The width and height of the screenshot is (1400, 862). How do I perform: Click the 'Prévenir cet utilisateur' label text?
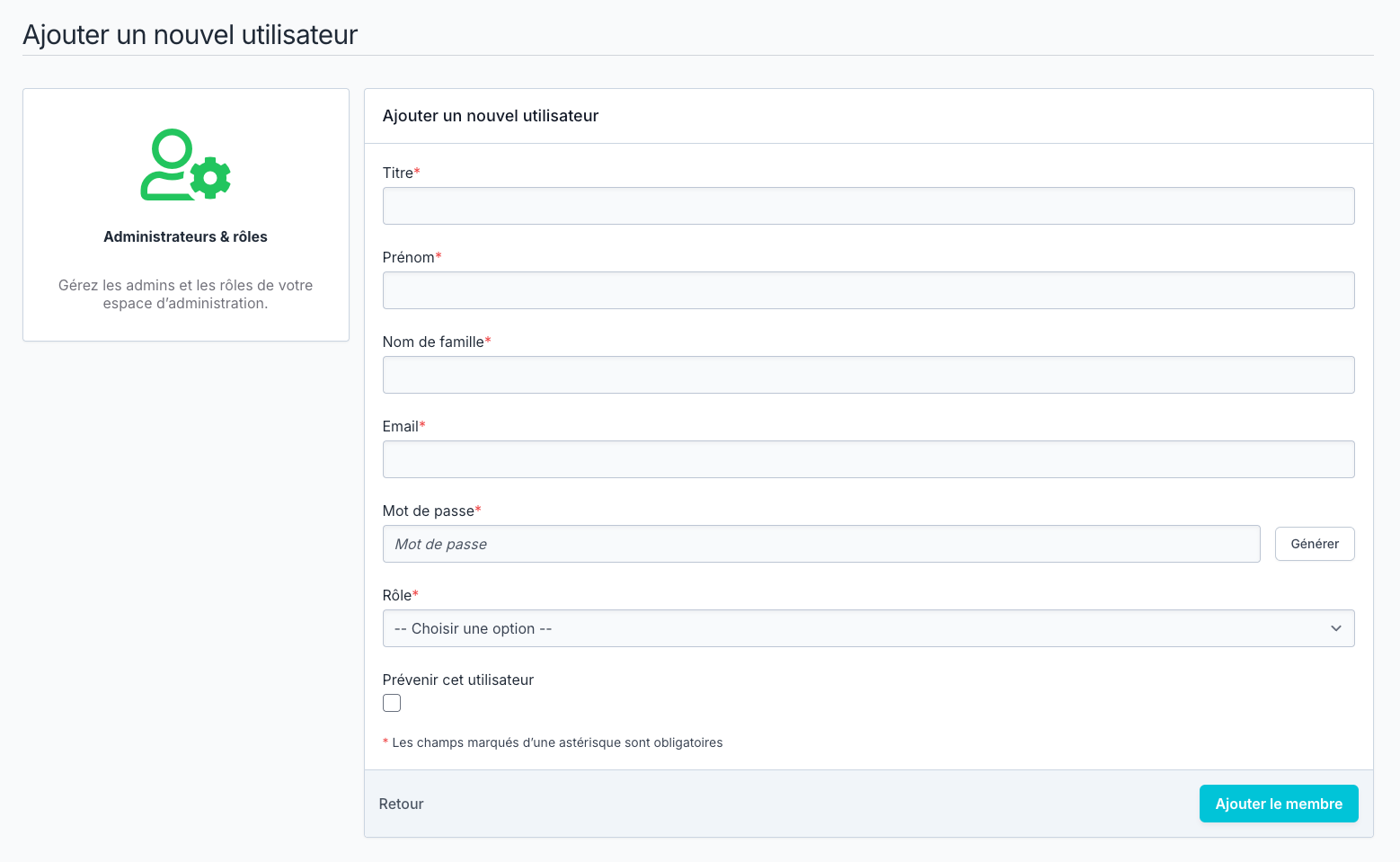457,680
